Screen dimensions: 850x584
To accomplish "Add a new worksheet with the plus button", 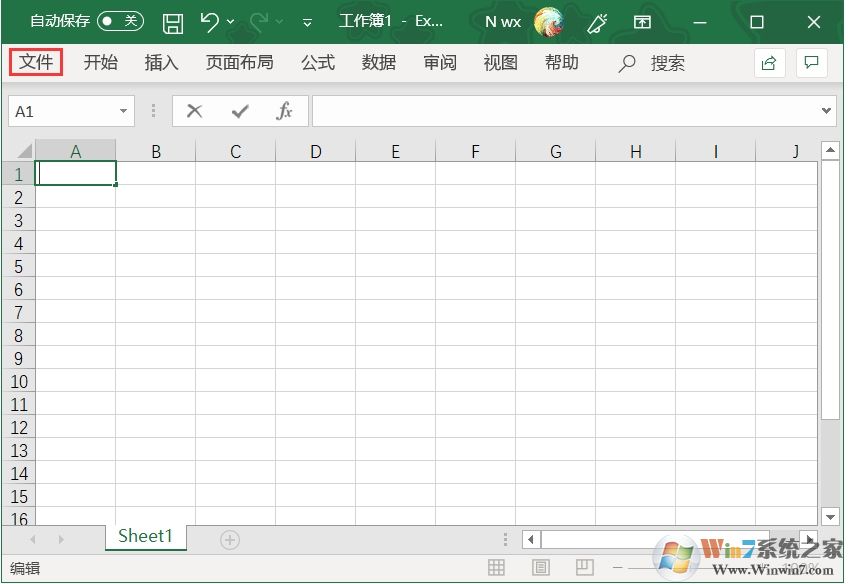I will [x=229, y=538].
